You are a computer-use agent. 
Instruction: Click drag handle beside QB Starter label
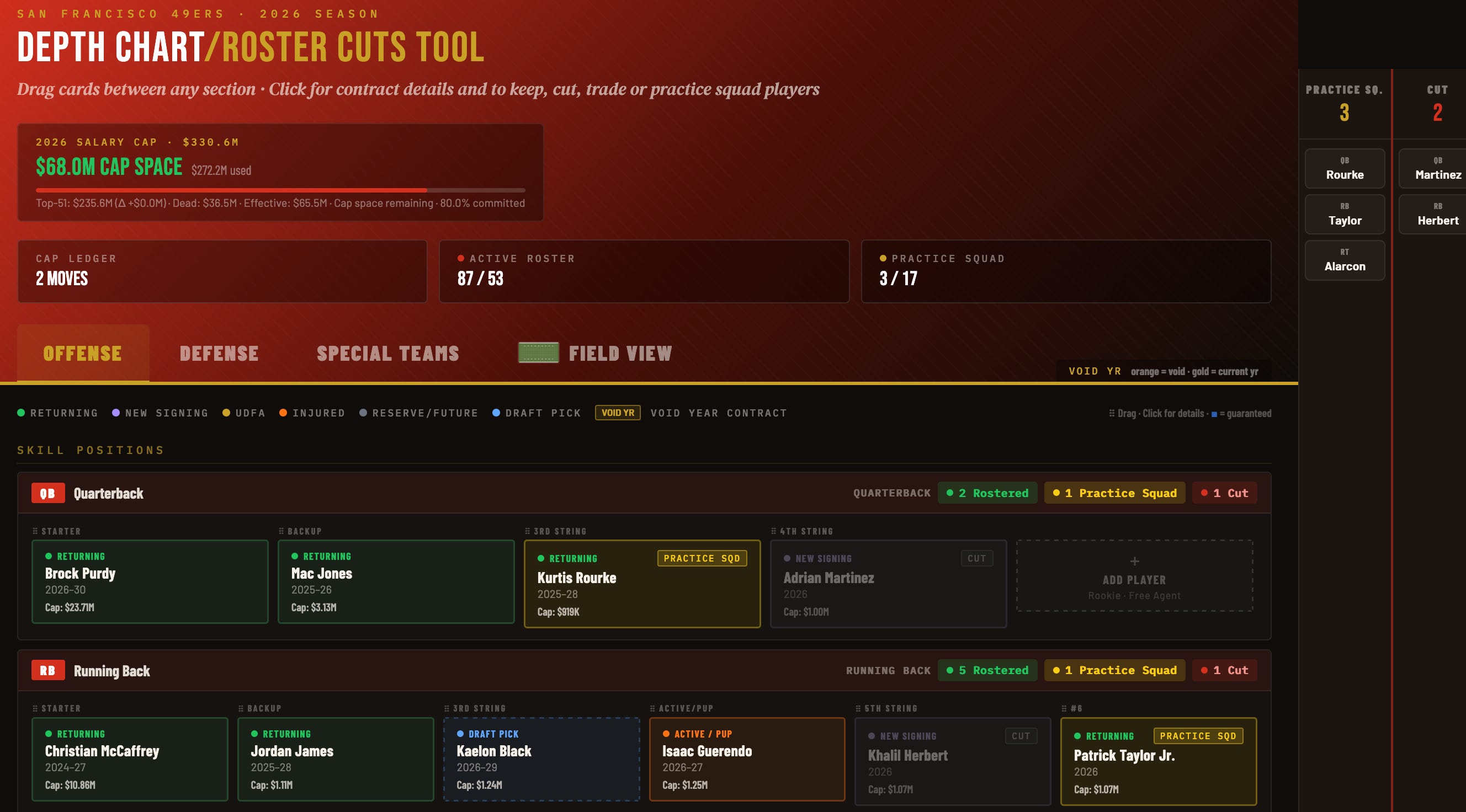(35, 531)
